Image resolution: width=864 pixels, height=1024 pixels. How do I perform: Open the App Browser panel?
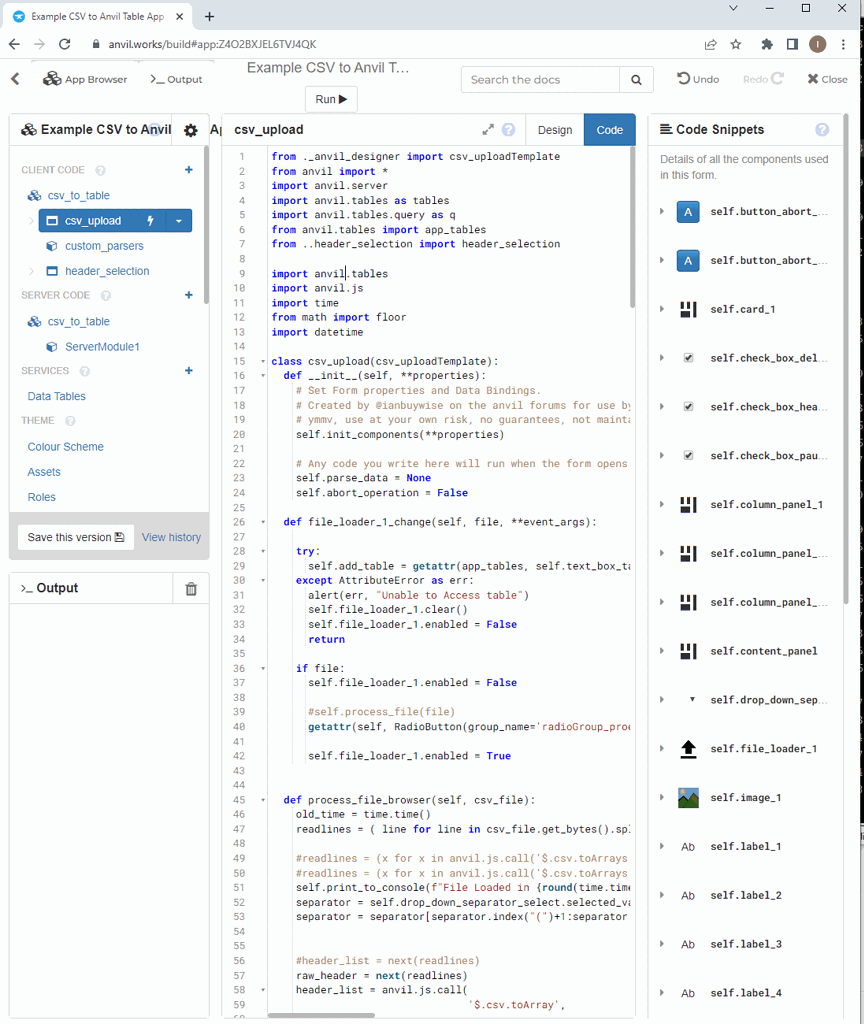[x=85, y=79]
